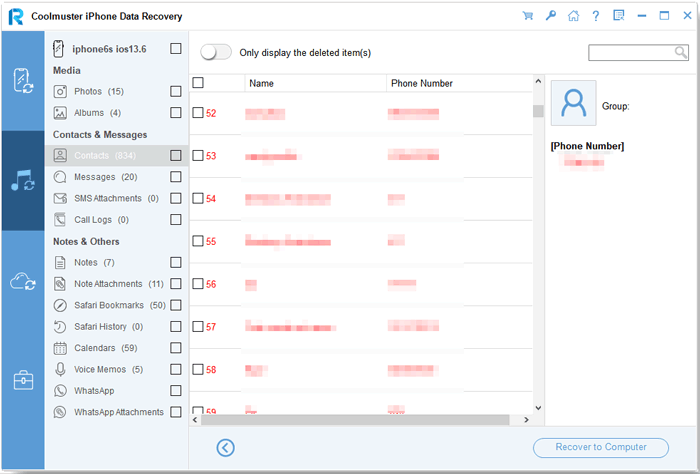Click the key registration icon
The width and height of the screenshot is (700, 474).
click(x=550, y=16)
